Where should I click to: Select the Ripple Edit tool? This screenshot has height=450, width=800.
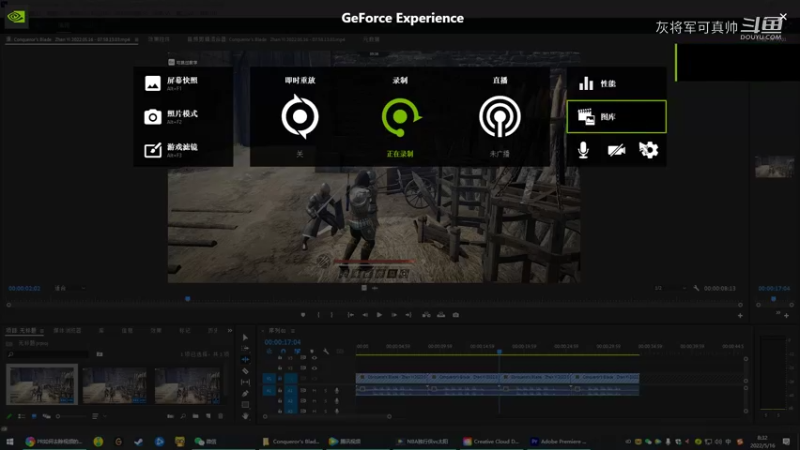click(x=245, y=360)
